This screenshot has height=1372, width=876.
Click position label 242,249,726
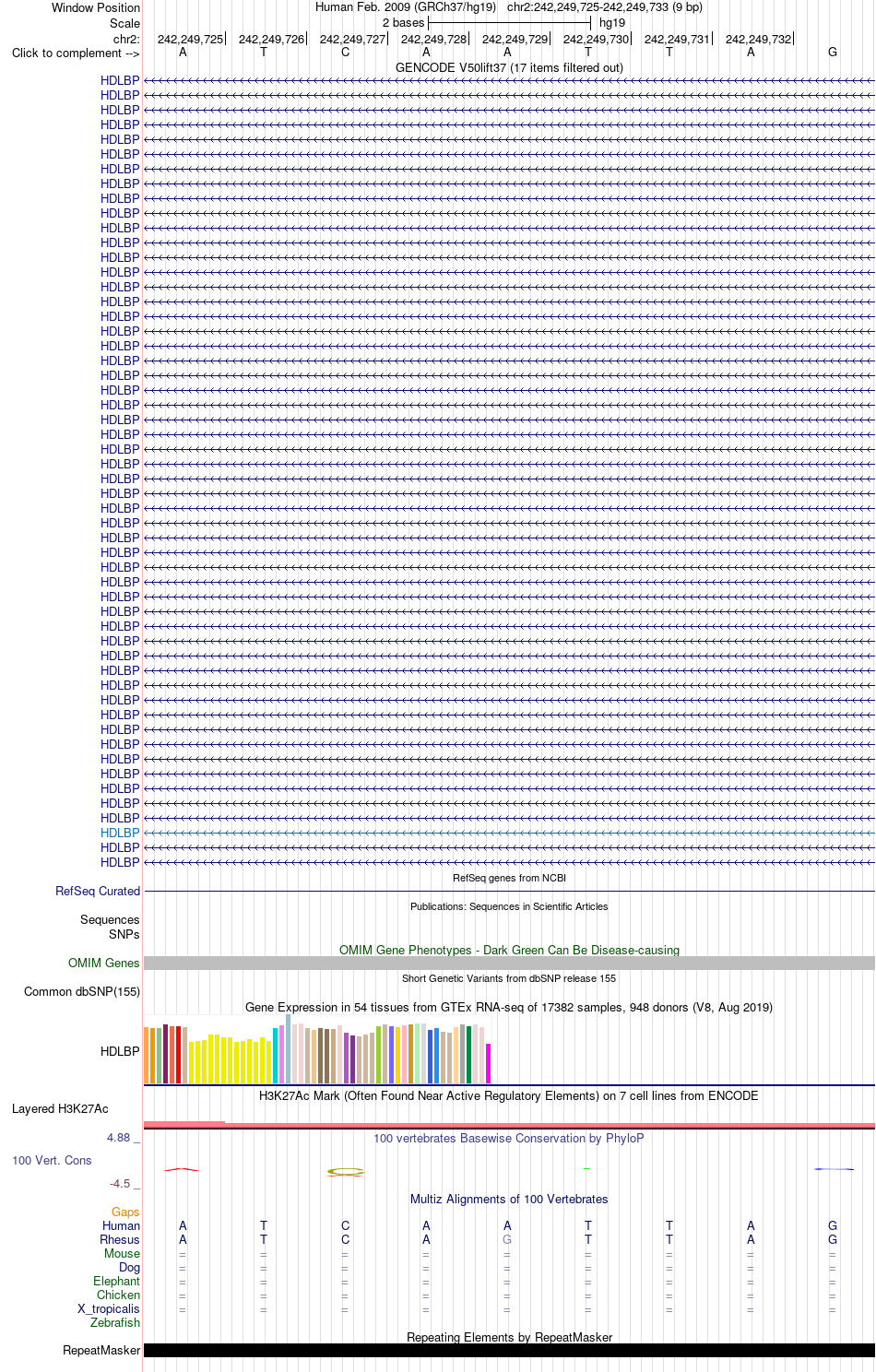271,39
